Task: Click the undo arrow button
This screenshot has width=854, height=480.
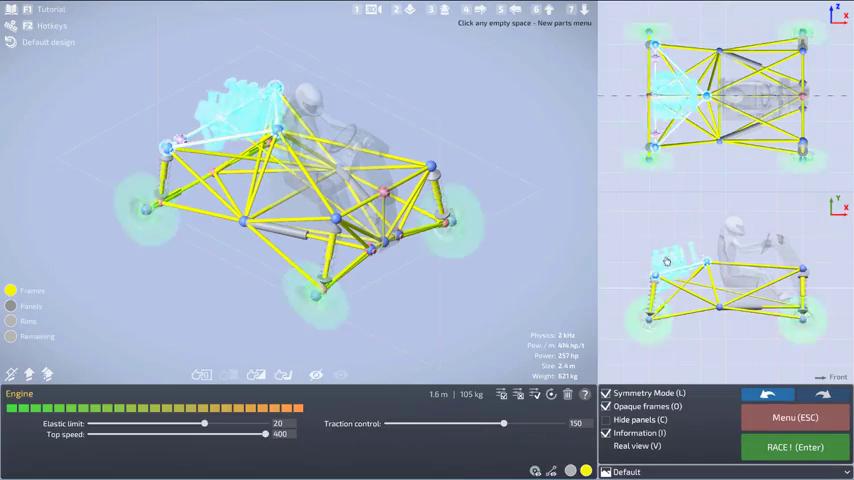Action: tap(768, 395)
